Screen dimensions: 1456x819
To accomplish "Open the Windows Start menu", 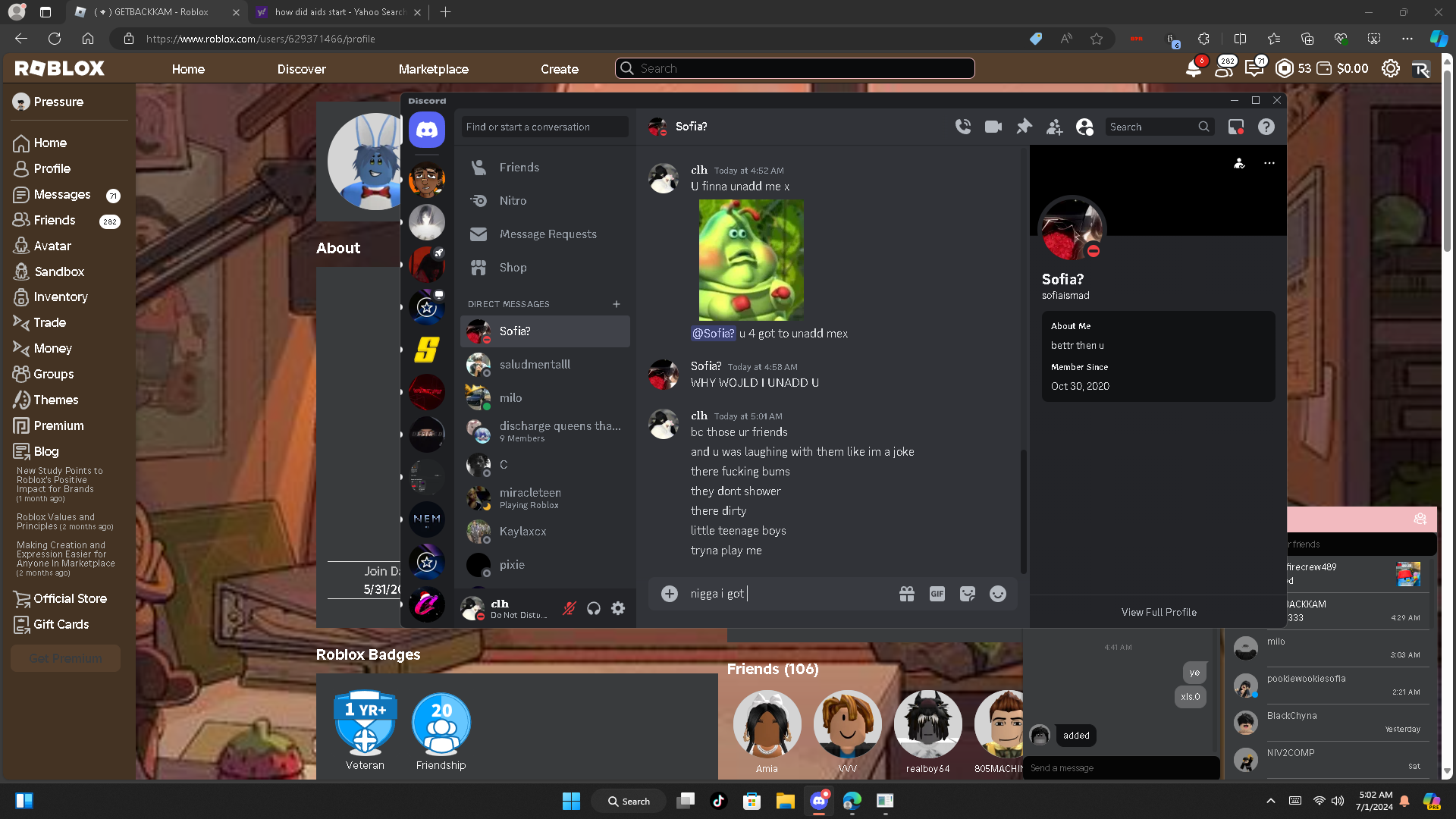I will [571, 801].
